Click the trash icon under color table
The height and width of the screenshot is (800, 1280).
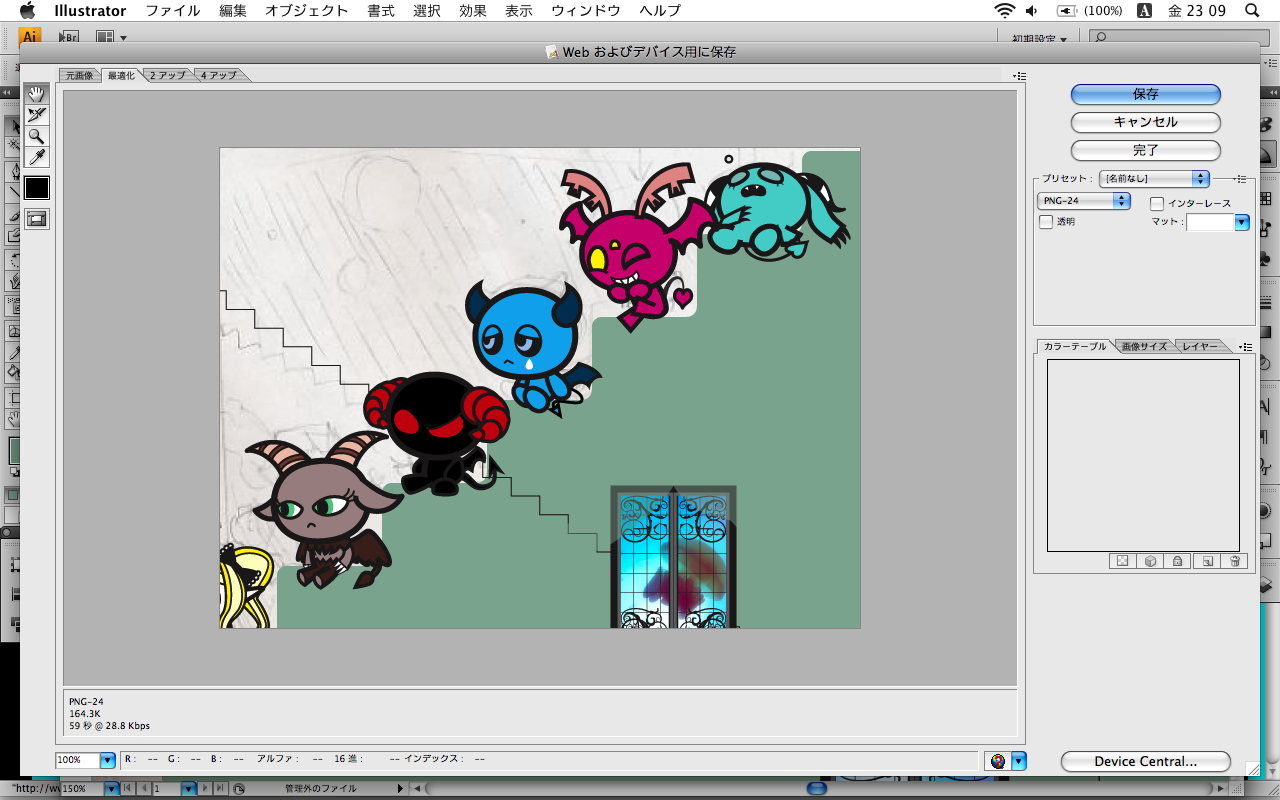[1235, 561]
